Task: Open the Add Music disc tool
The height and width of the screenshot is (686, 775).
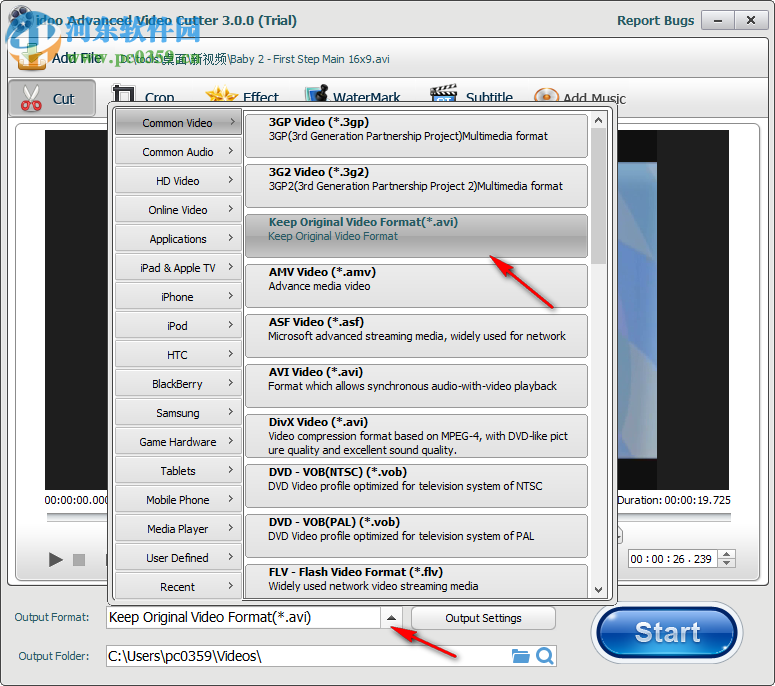Action: pyautogui.click(x=580, y=96)
